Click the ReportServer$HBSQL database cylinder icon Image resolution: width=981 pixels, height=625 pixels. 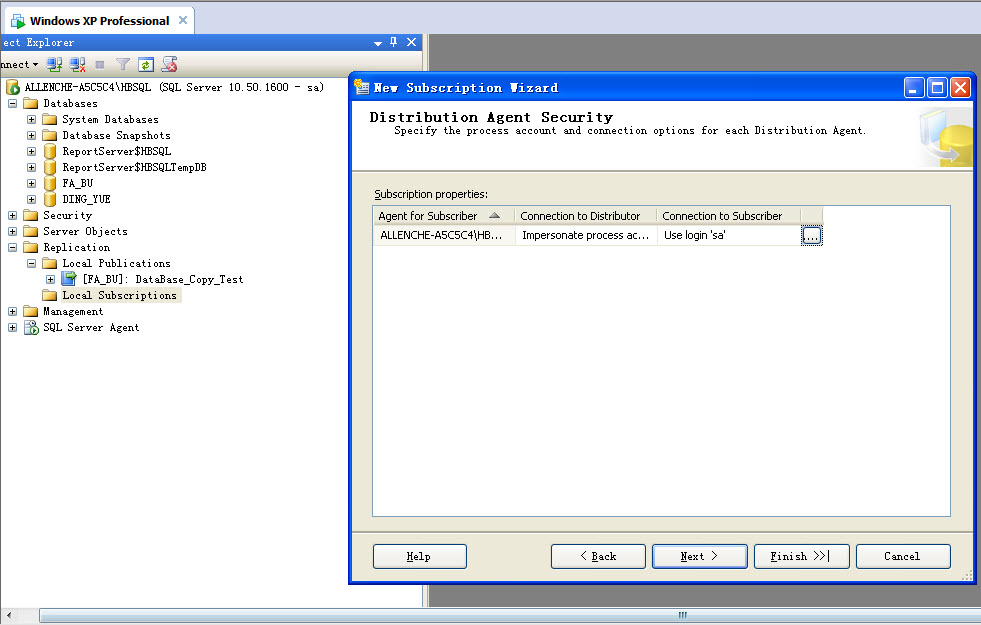pos(50,151)
